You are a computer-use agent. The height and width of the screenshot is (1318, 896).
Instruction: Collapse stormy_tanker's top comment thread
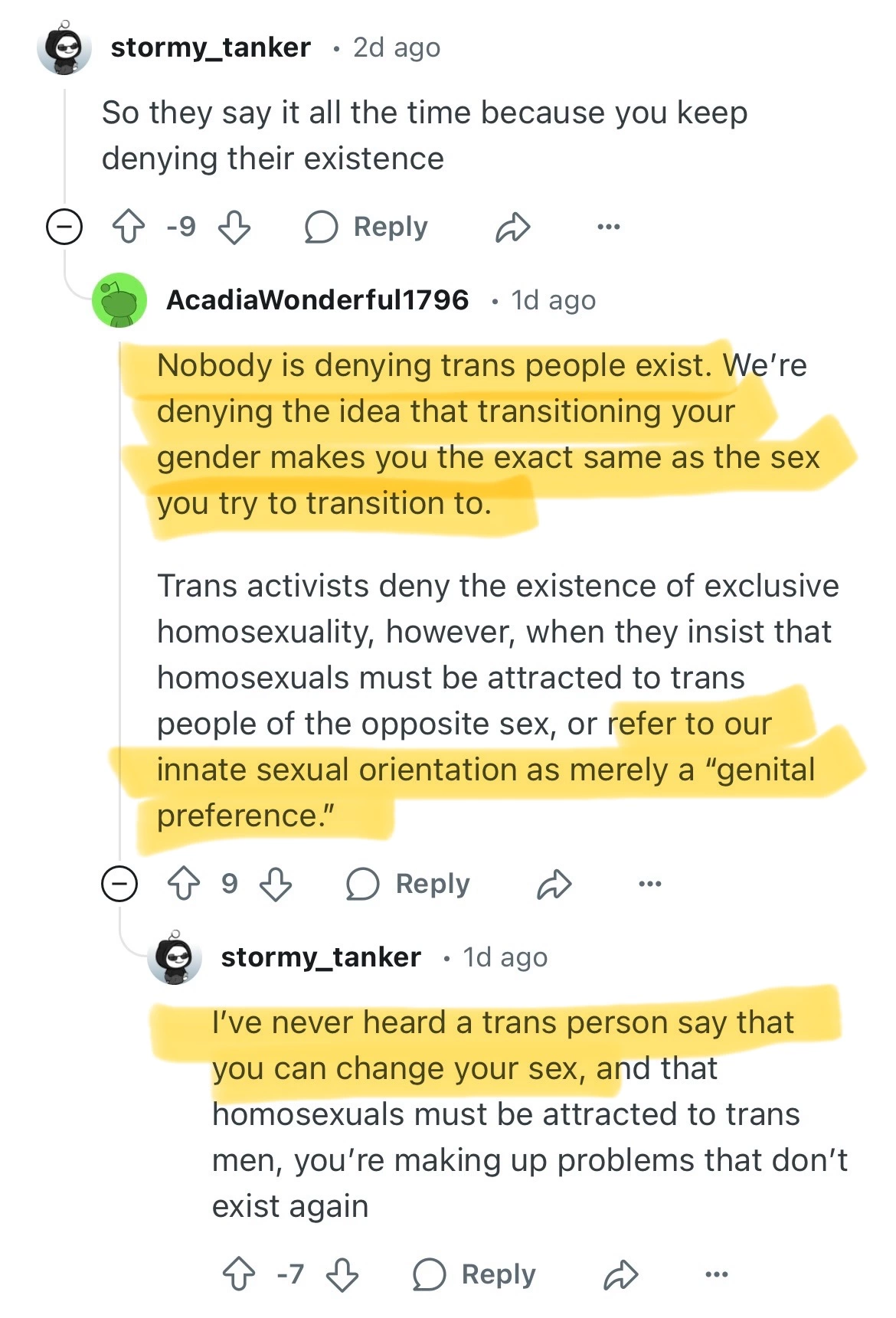pyautogui.click(x=64, y=227)
